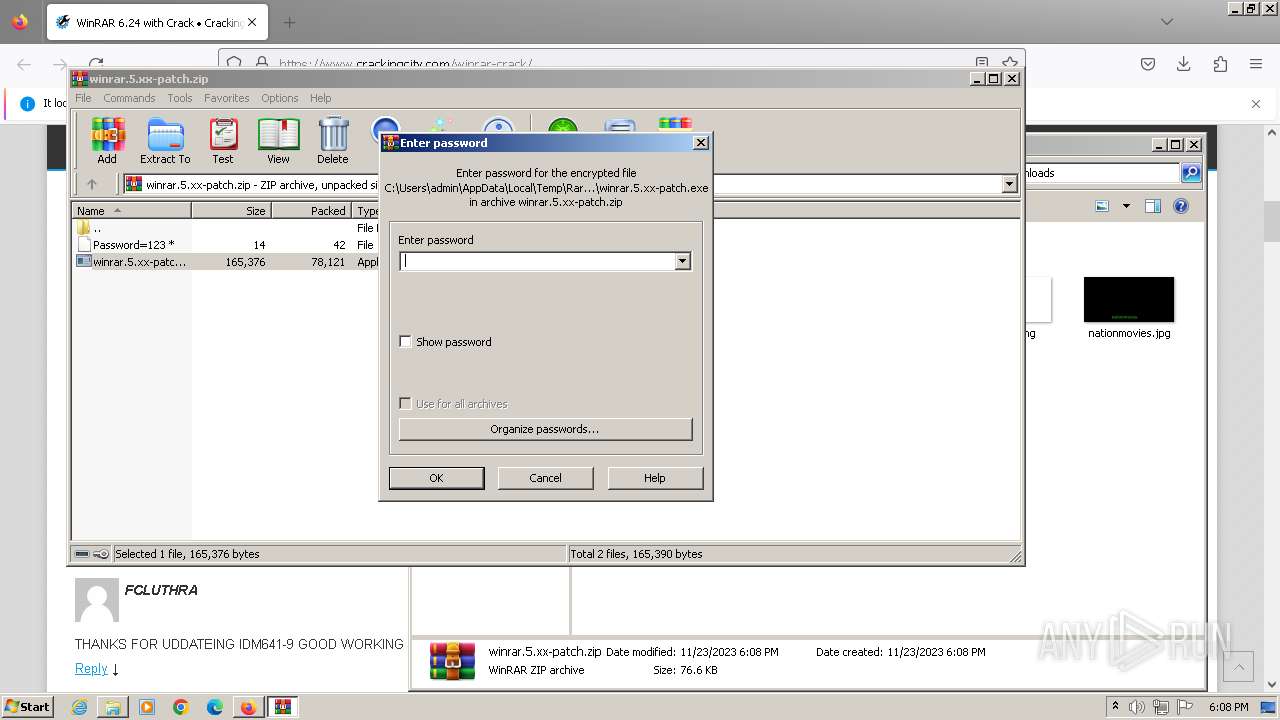Image resolution: width=1280 pixels, height=720 pixels.
Task: Switch to WinRAR via the taskbar
Action: point(283,707)
